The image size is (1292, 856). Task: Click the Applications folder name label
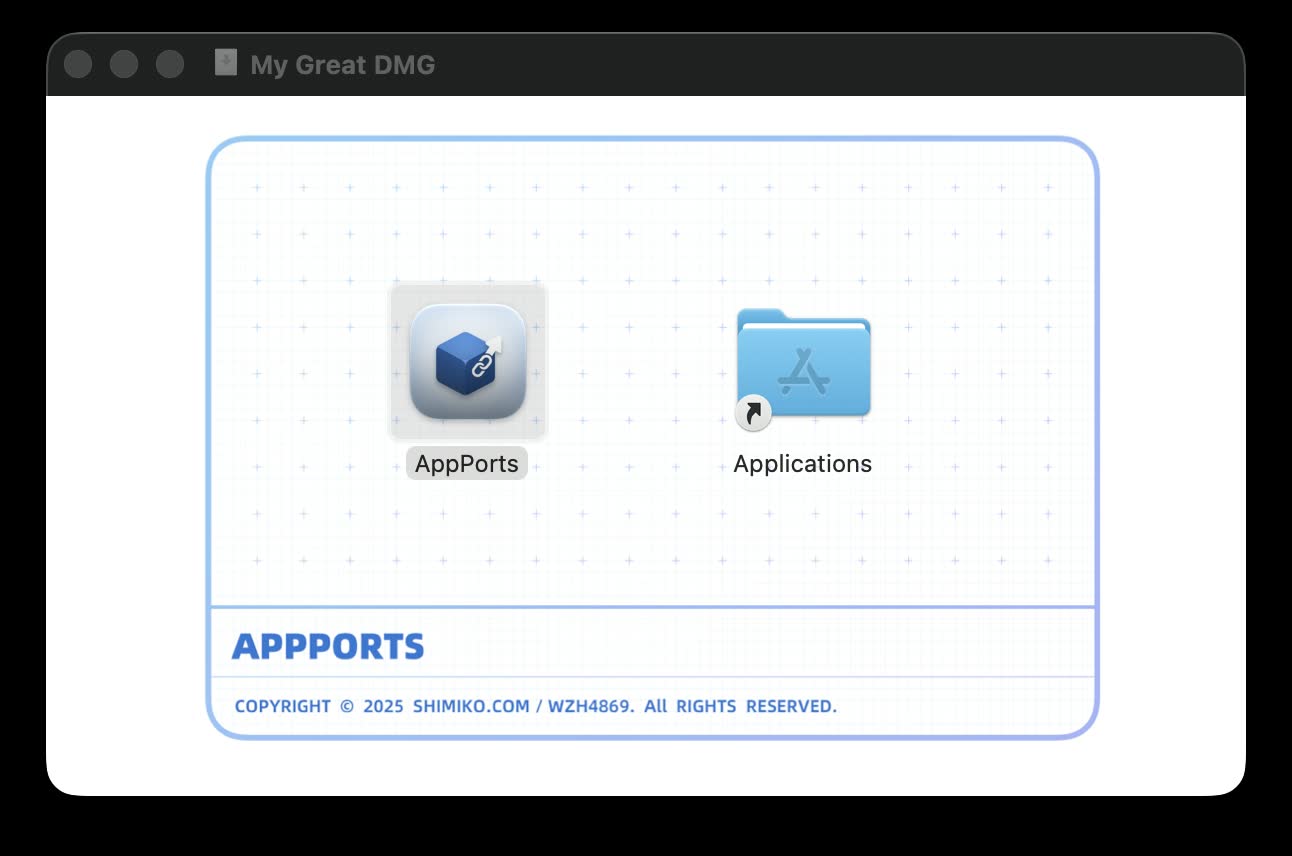802,464
